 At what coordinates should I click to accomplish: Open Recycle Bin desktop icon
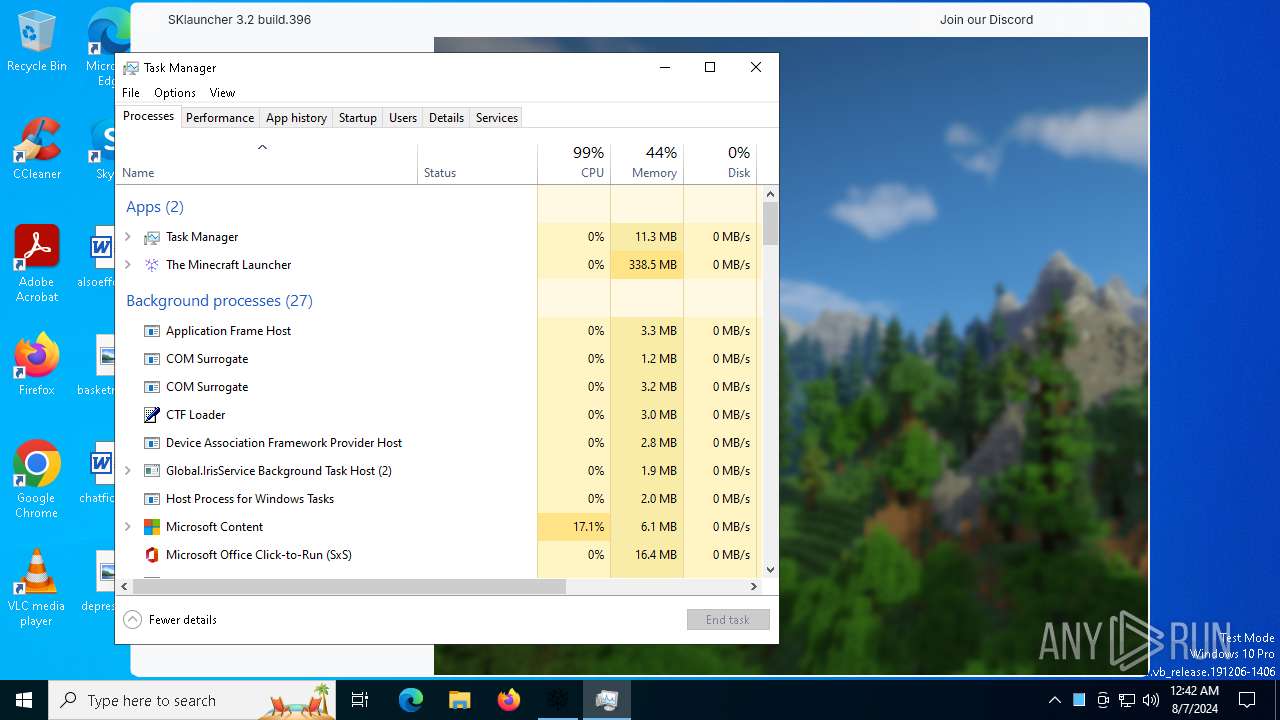click(37, 42)
